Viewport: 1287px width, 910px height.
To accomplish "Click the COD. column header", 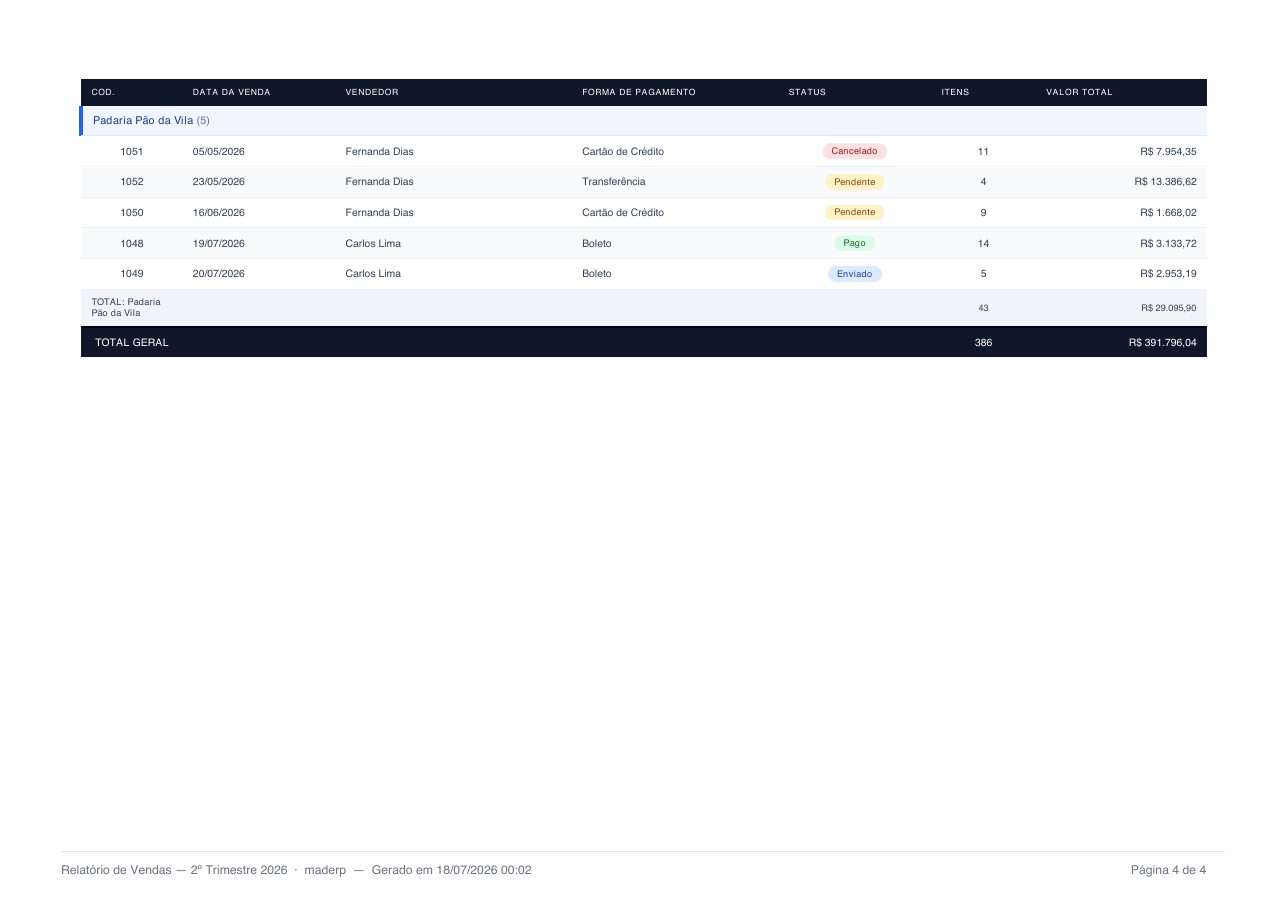I will tap(103, 92).
